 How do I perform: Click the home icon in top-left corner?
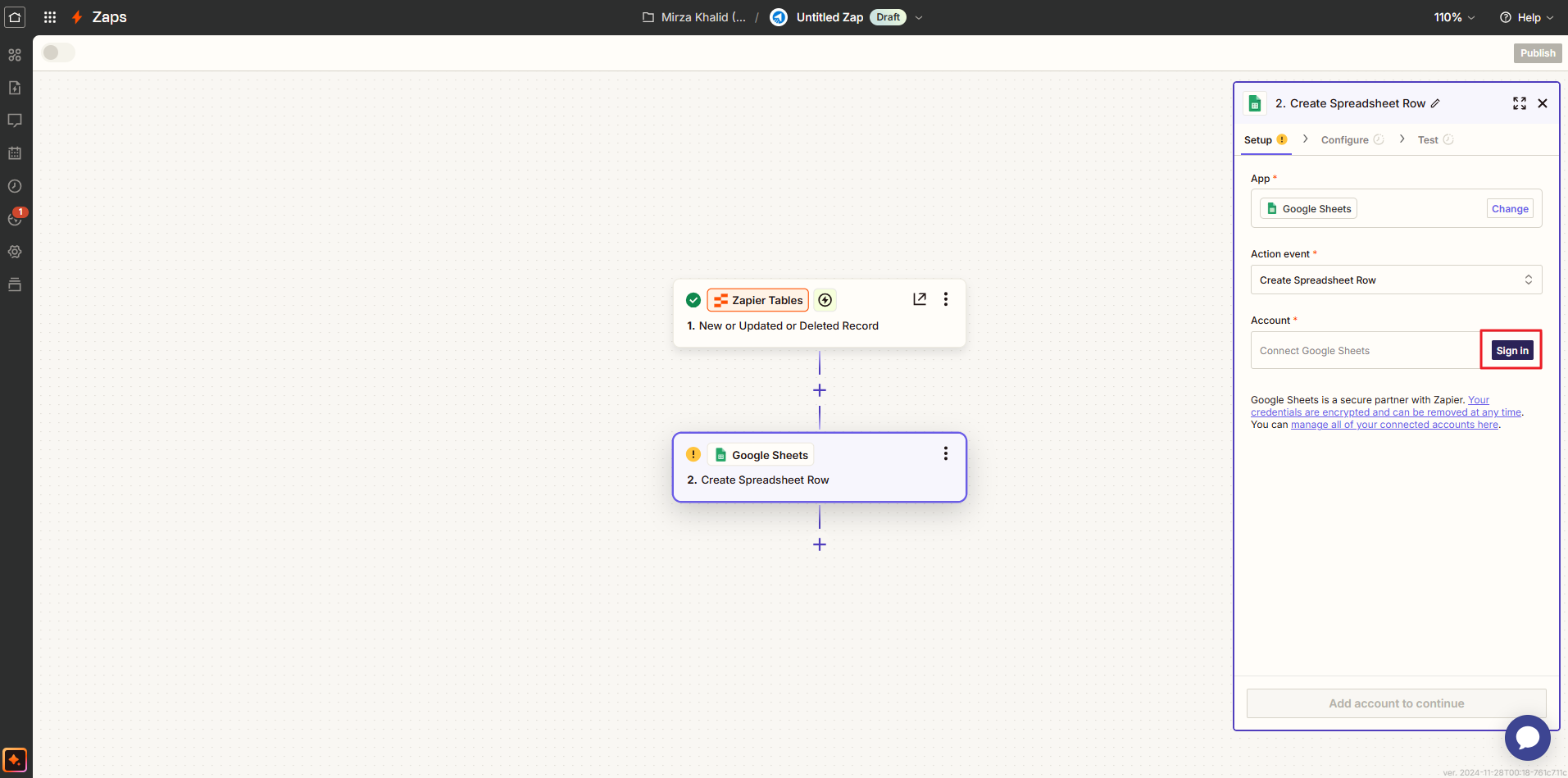coord(15,17)
